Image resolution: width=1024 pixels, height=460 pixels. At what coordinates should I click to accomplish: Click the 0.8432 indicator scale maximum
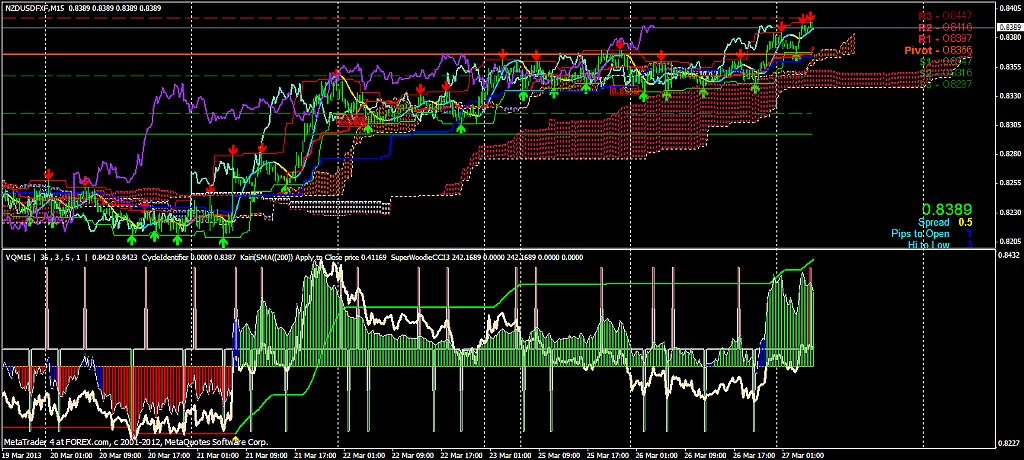[1008, 255]
